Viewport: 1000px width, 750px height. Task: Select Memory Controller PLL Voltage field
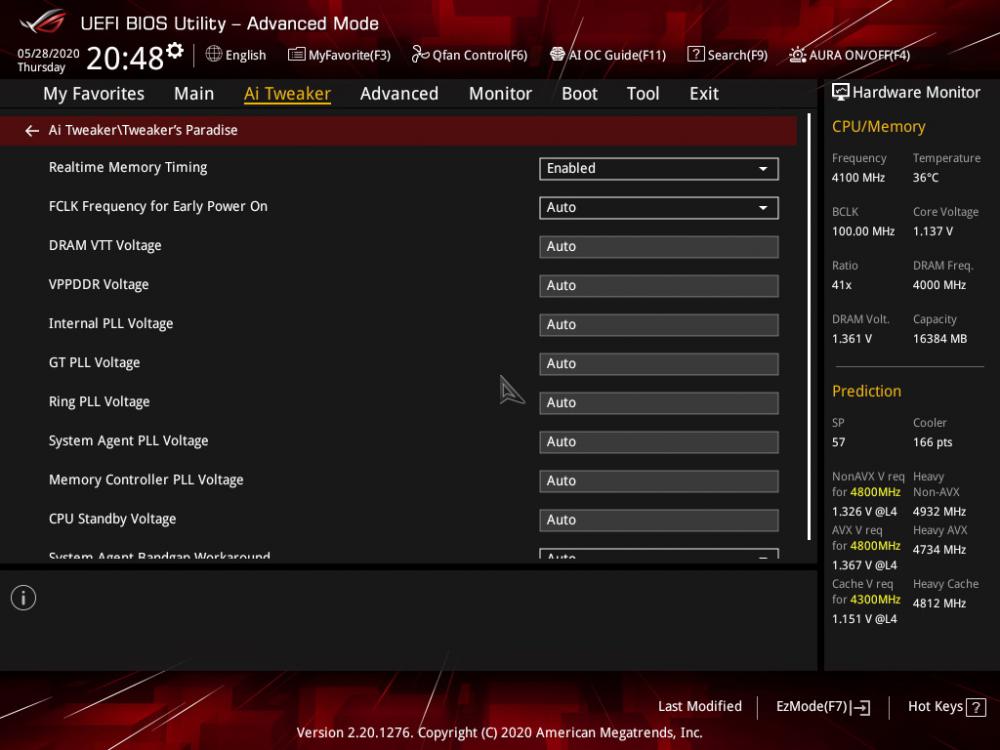point(659,481)
